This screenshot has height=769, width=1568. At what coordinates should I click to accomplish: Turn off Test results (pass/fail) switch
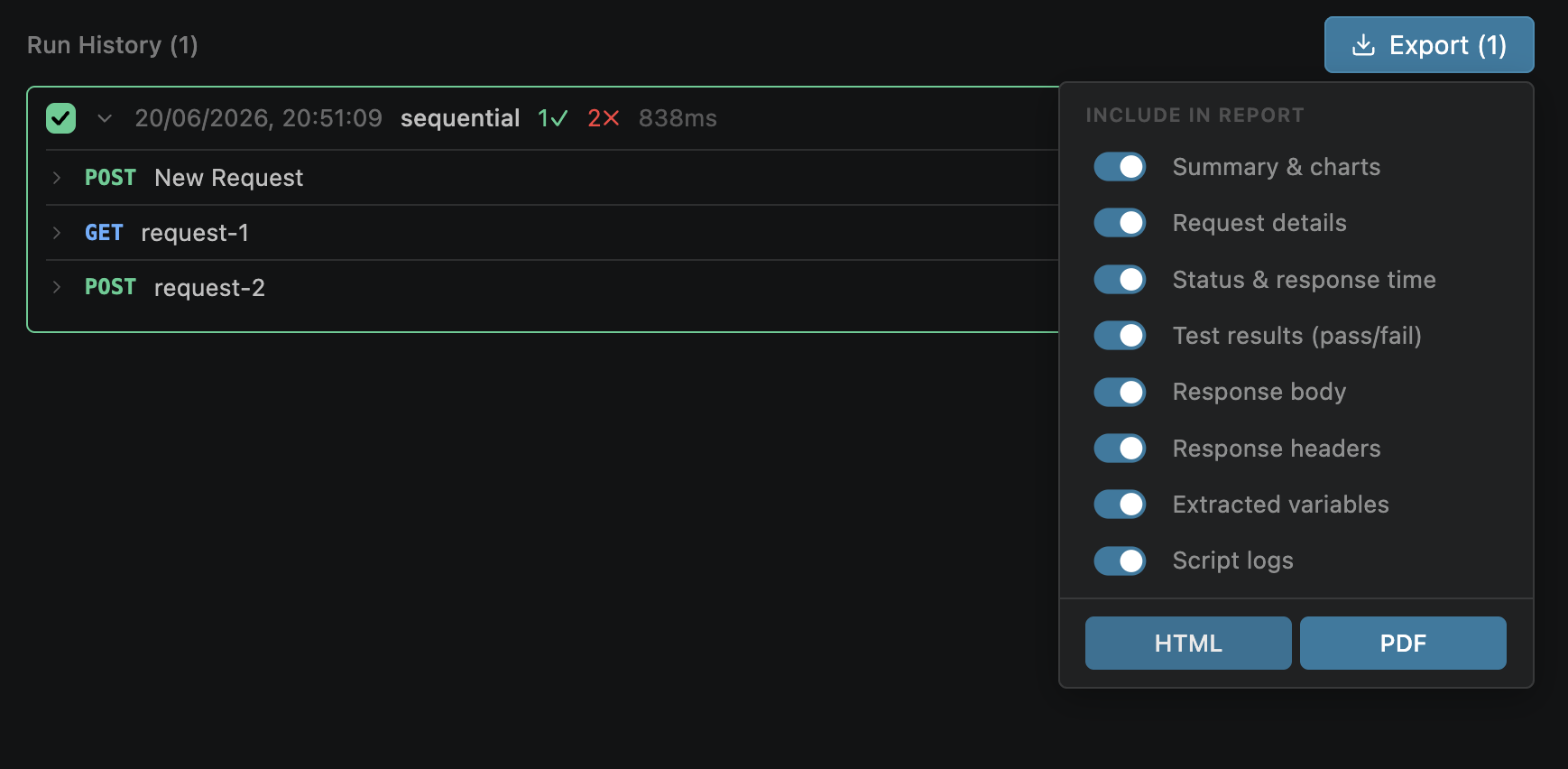pos(1120,336)
